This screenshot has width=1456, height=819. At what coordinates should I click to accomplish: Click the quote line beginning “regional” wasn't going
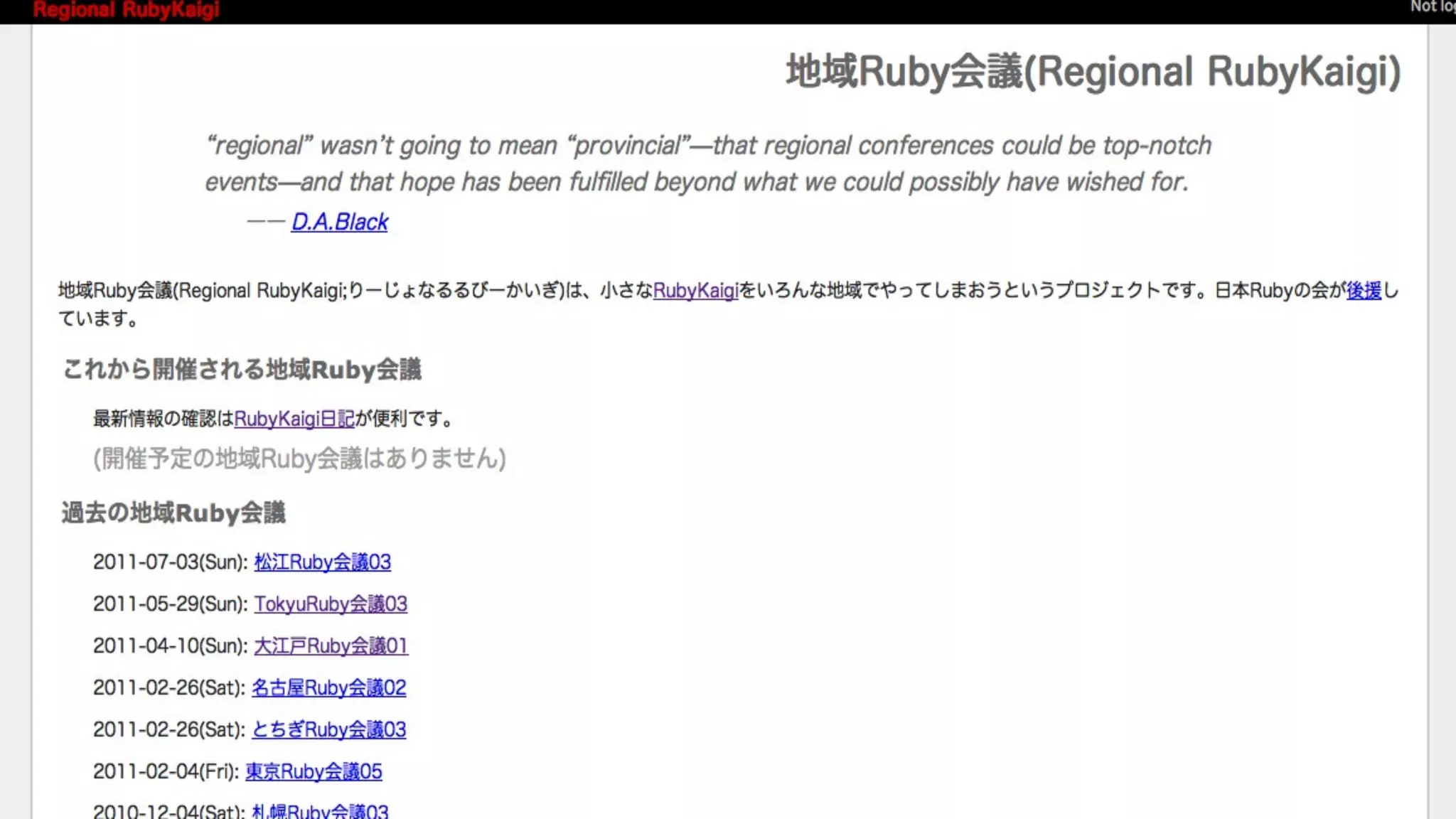708,146
